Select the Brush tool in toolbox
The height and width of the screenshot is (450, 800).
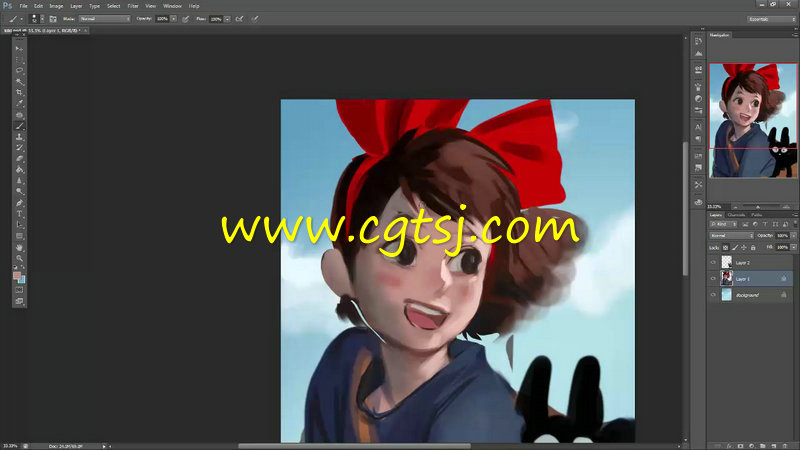(19, 126)
